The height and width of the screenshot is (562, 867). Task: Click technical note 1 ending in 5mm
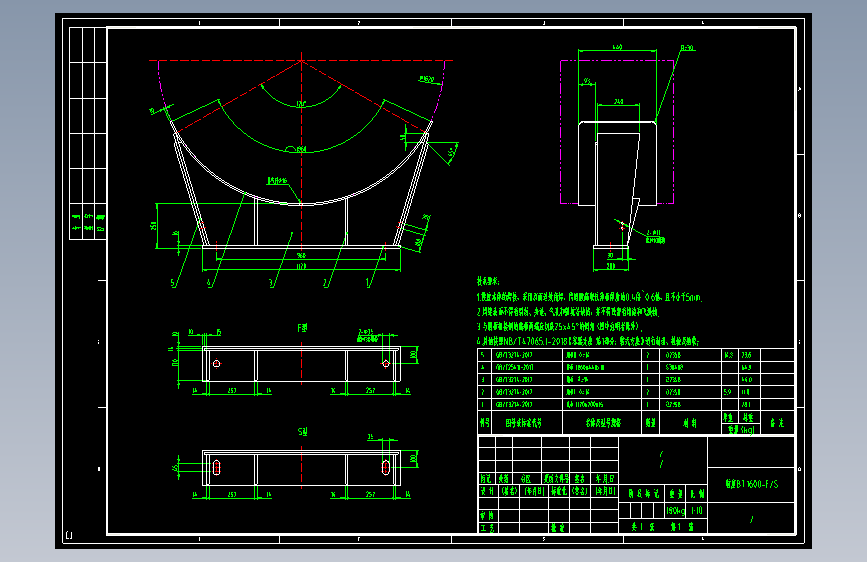[589, 297]
